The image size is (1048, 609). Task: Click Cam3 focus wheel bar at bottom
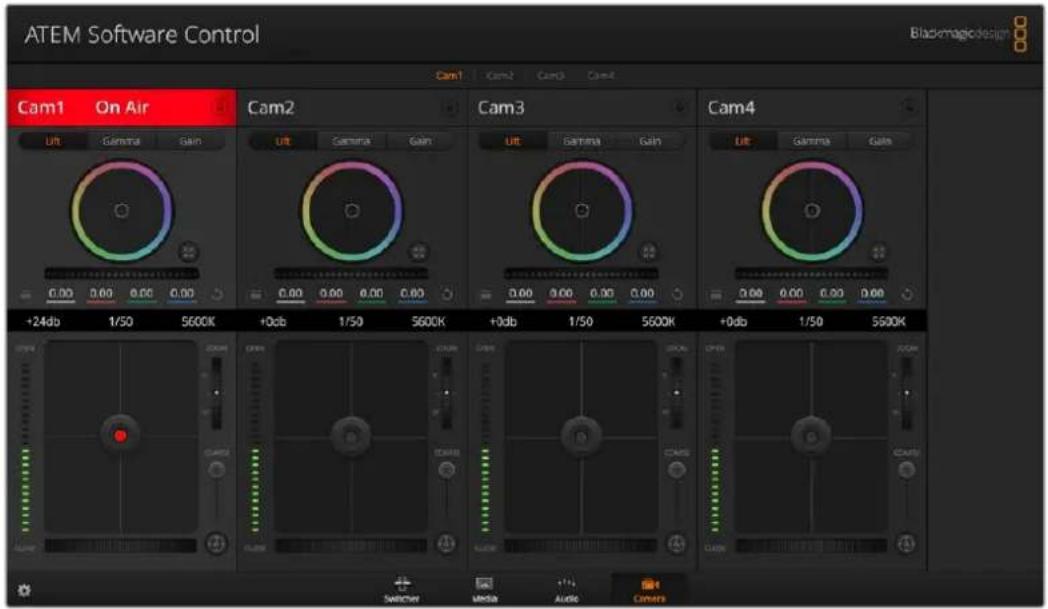coord(581,546)
